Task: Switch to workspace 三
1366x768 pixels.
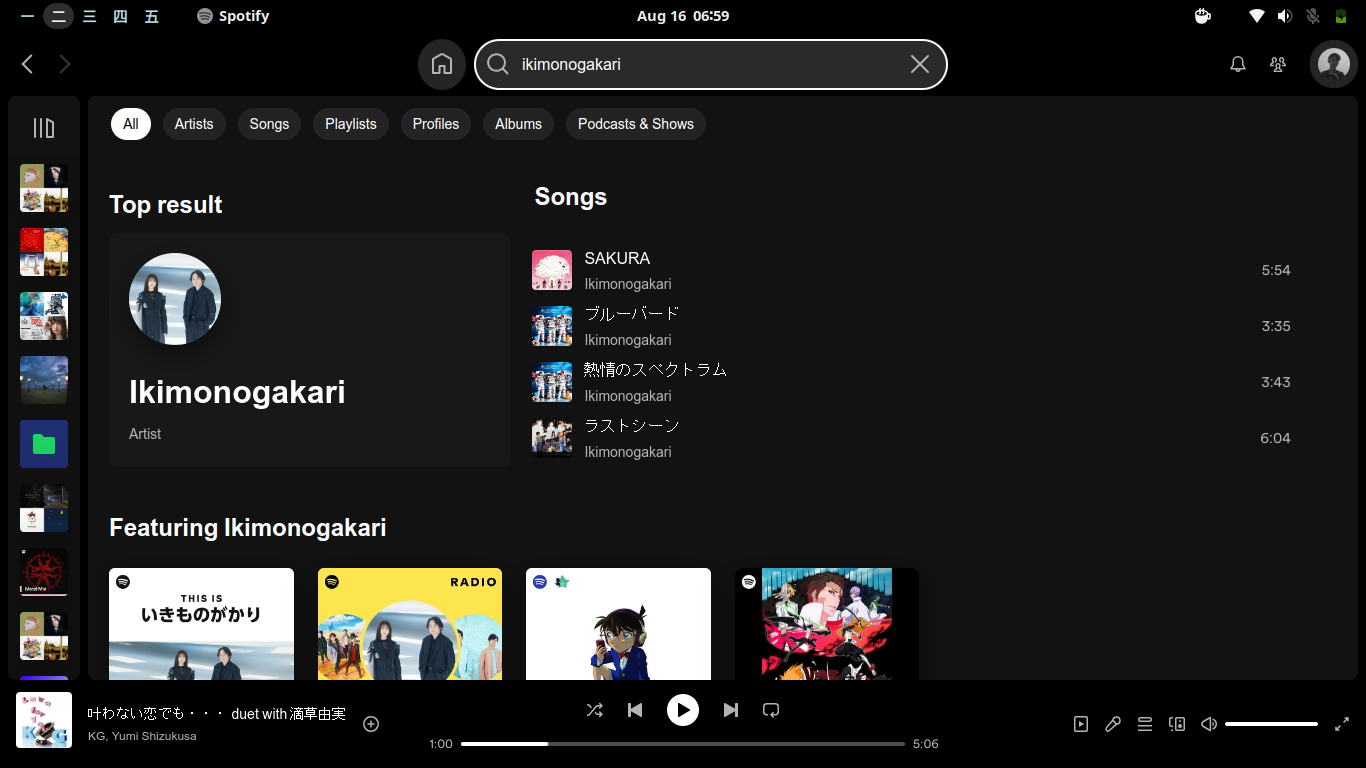Action: click(90, 16)
